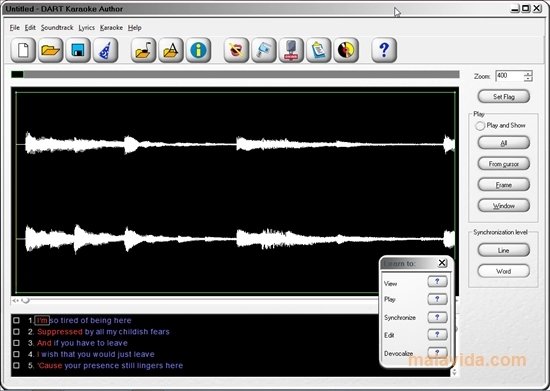Open a file with the folder icon
550x391 pixels.
point(51,50)
